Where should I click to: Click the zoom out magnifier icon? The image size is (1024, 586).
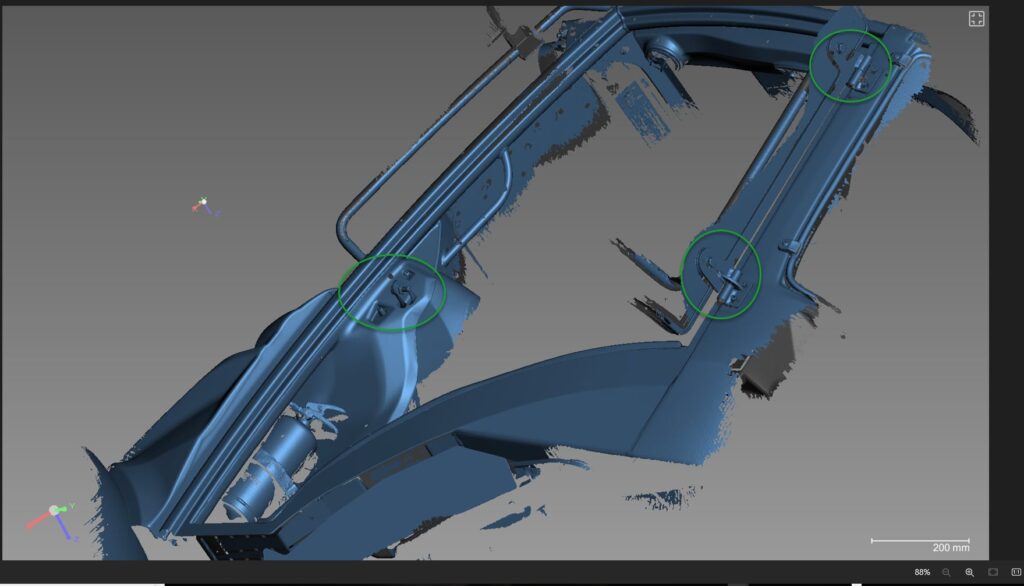[946, 572]
